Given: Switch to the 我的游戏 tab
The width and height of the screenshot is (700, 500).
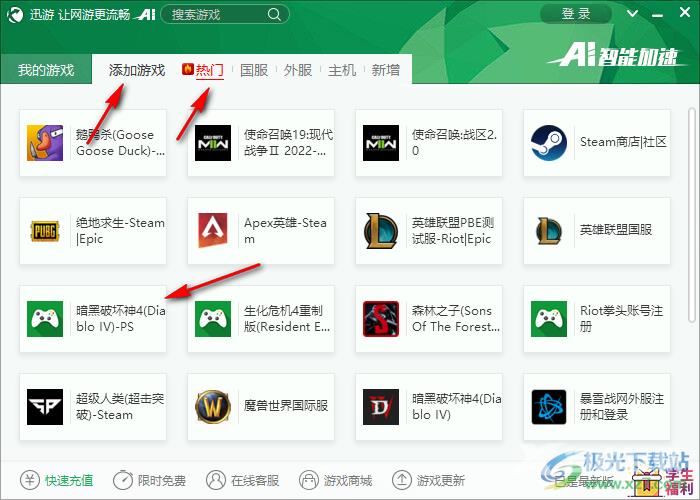Looking at the screenshot, I should point(46,69).
